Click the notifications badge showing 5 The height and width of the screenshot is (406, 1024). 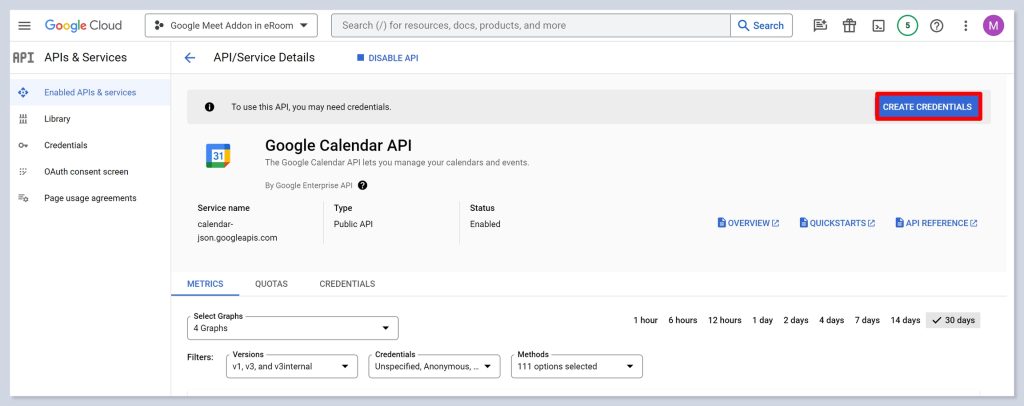[907, 26]
